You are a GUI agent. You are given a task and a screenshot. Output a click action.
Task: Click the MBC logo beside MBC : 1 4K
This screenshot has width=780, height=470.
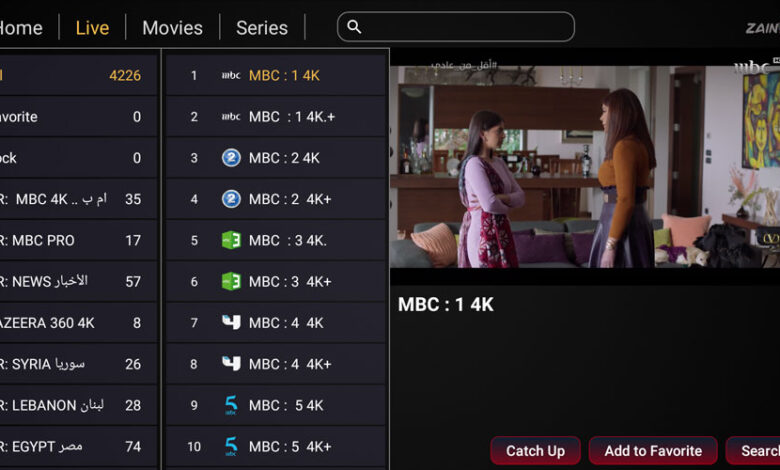coord(231,76)
